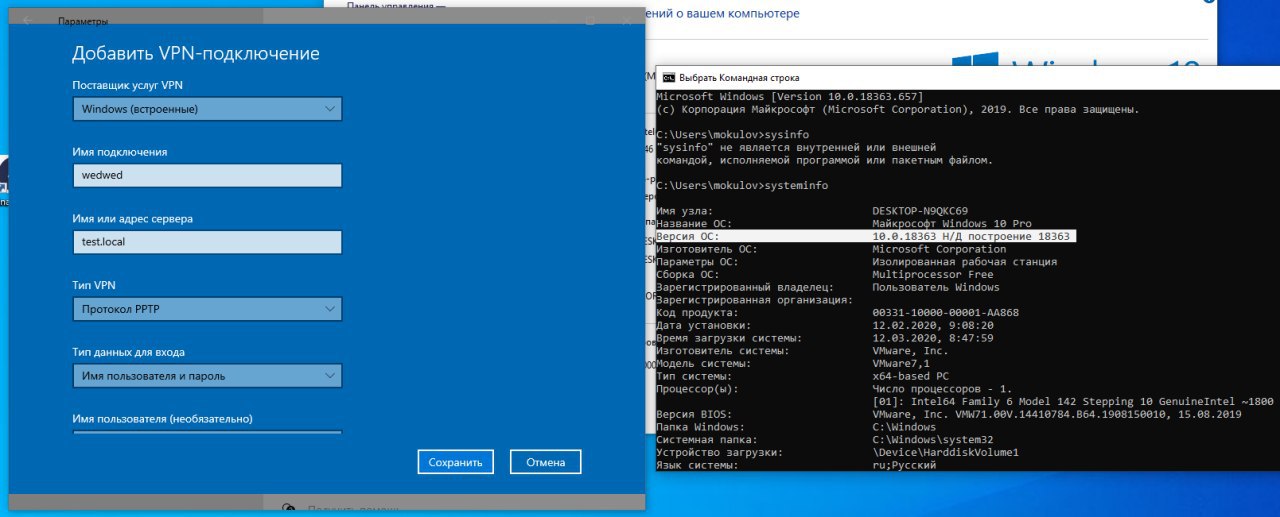This screenshot has height=517, width=1280.
Task: Click the Параметры window title text
Action: pyautogui.click(x=84, y=21)
